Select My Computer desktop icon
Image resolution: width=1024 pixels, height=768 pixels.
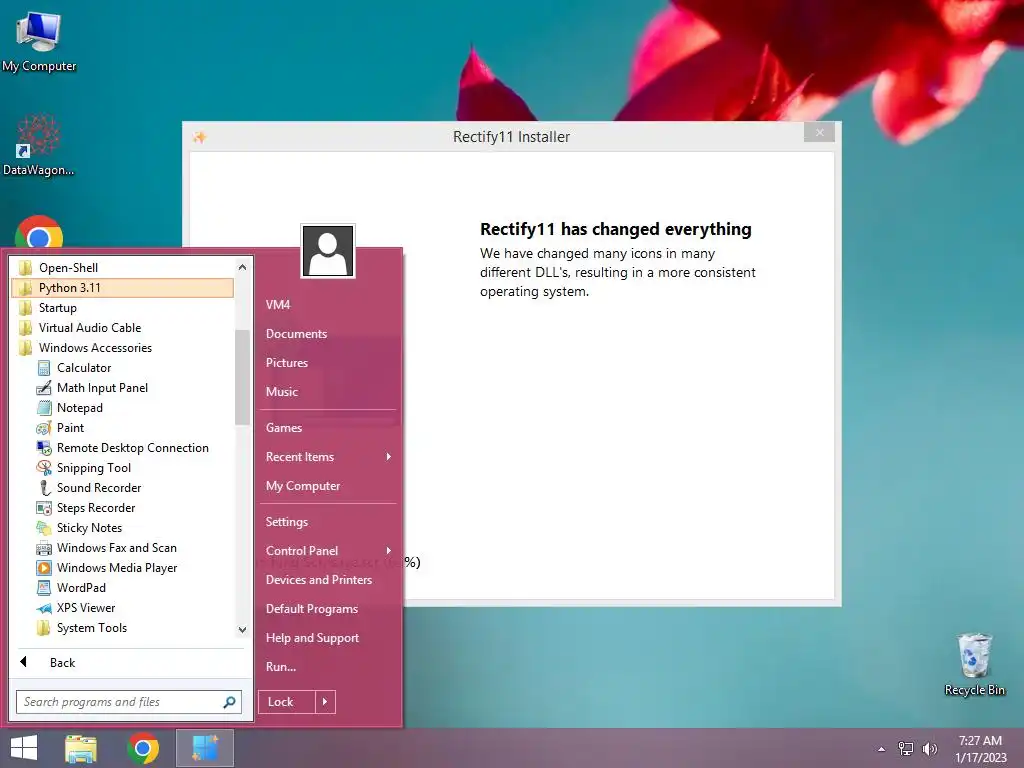tap(39, 40)
